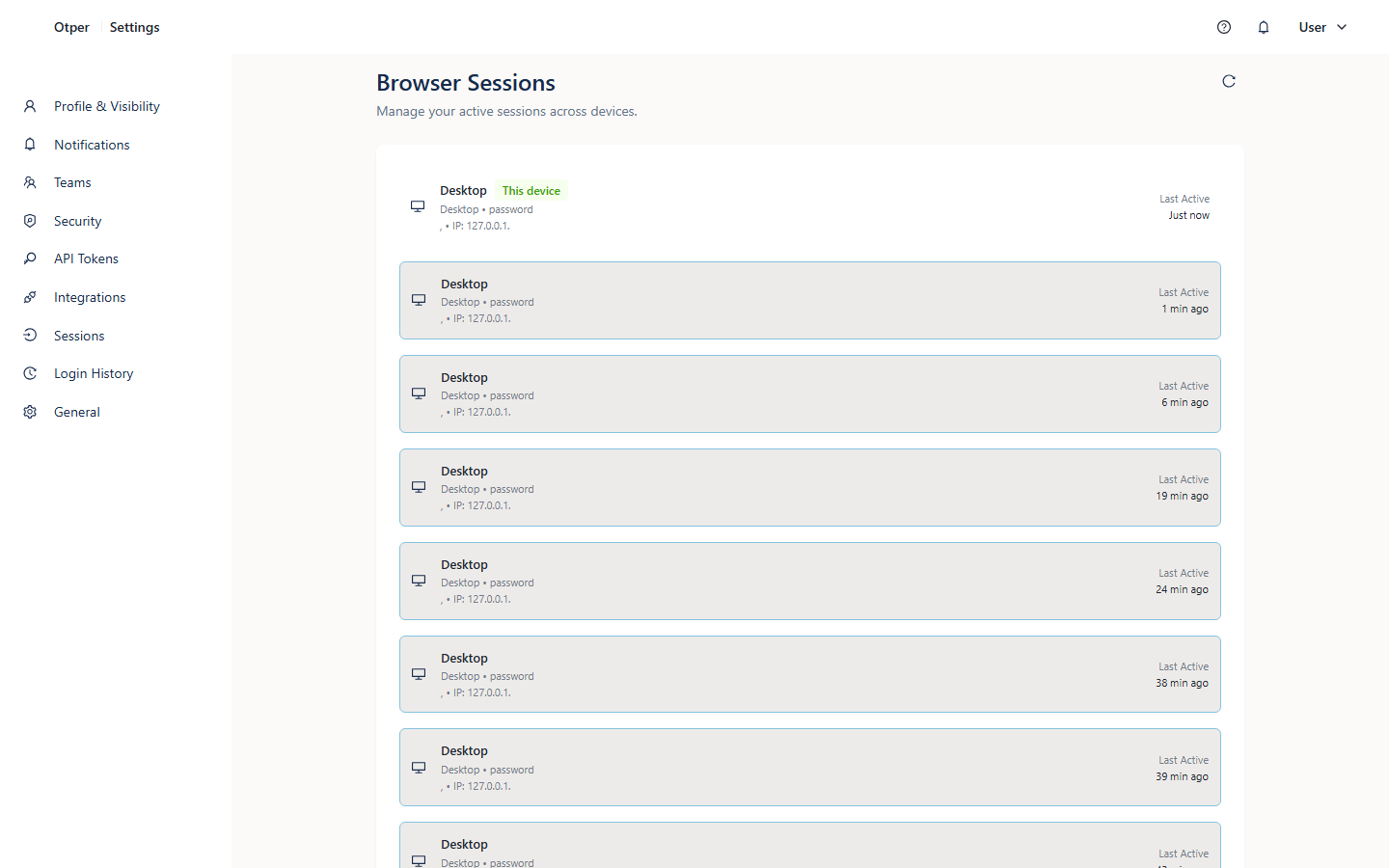This screenshot has width=1389, height=868.
Task: Select the session active 19 min ago
Action: 810,487
